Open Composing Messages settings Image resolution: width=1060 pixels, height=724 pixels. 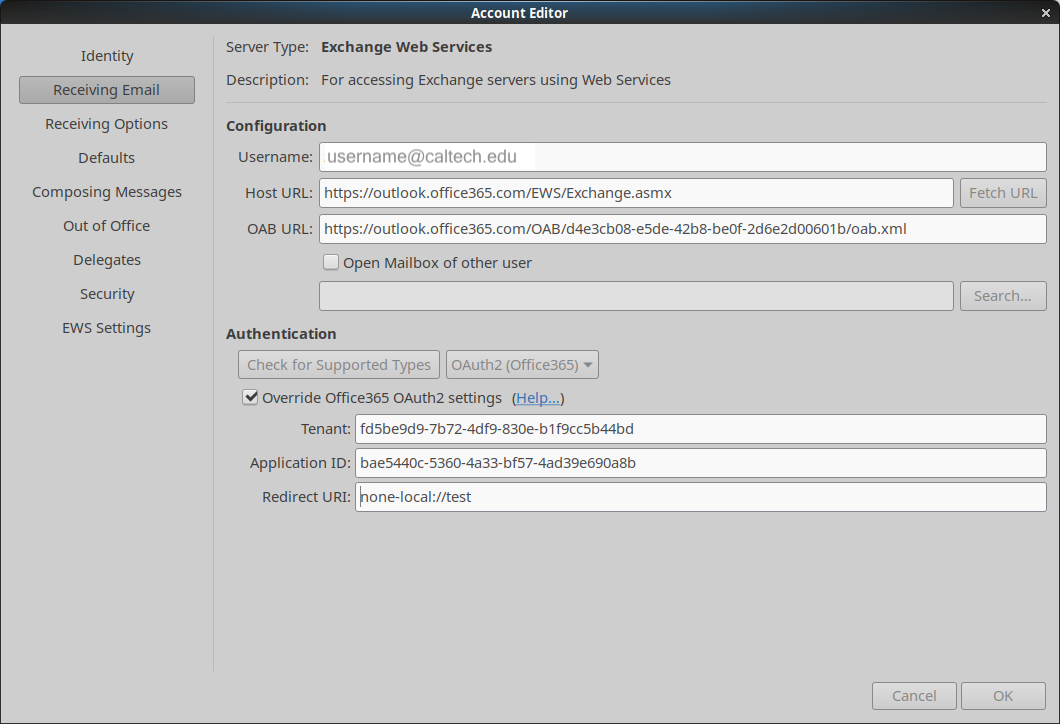pyautogui.click(x=107, y=192)
